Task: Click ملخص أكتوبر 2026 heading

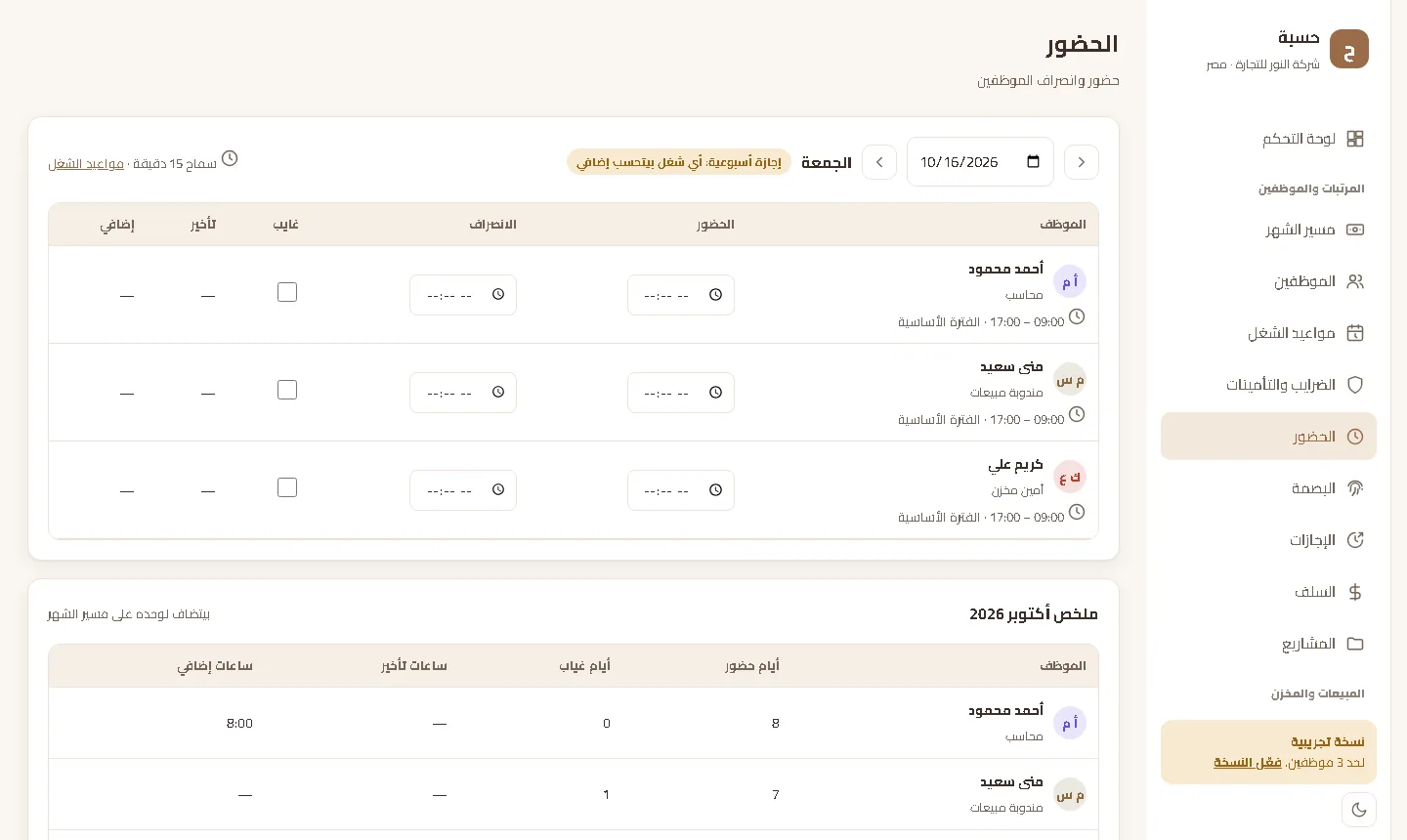Action: pos(1034,613)
